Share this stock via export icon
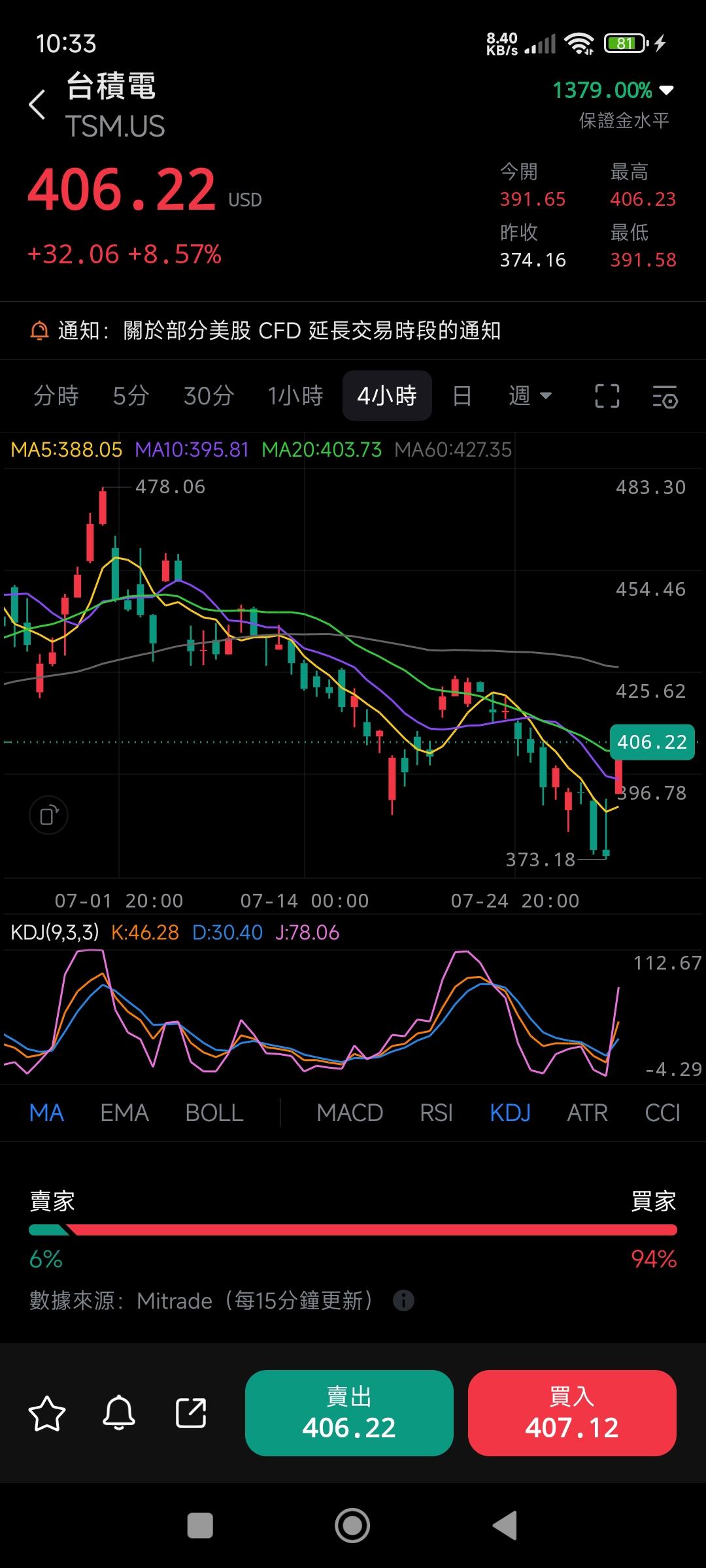This screenshot has height=1568, width=706. pos(191,1413)
